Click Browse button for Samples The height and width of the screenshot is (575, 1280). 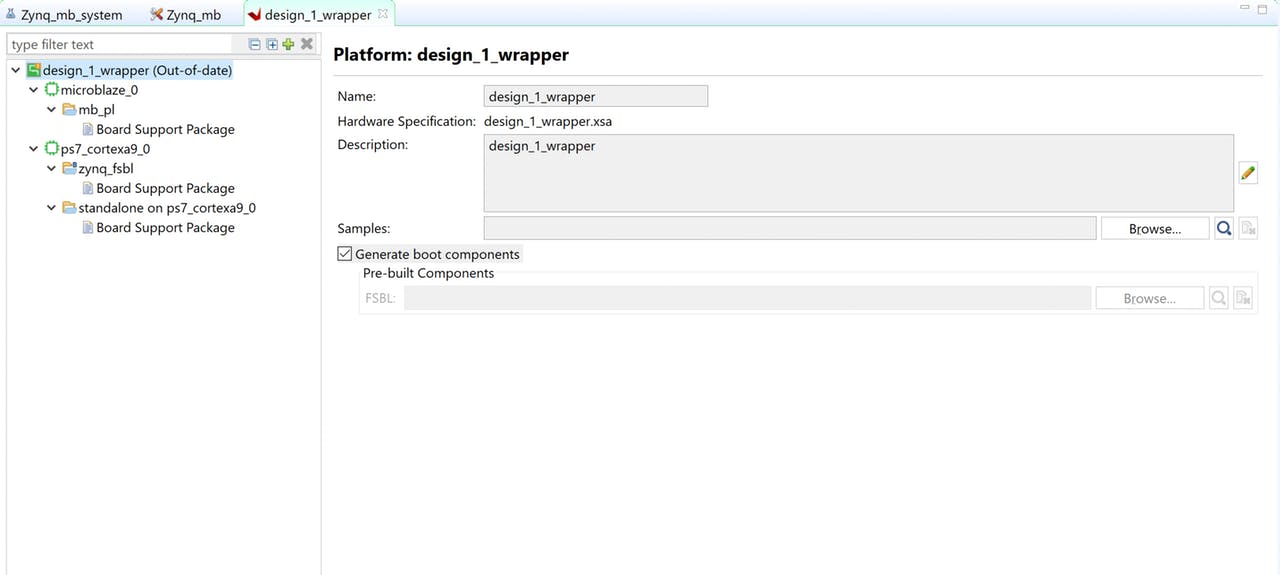(1154, 228)
